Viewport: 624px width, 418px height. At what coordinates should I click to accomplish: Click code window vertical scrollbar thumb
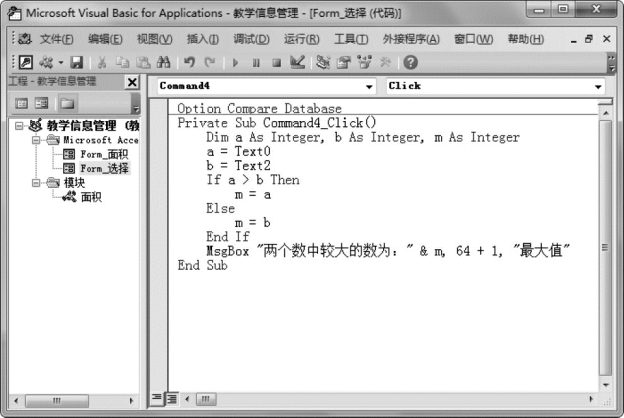click(606, 248)
